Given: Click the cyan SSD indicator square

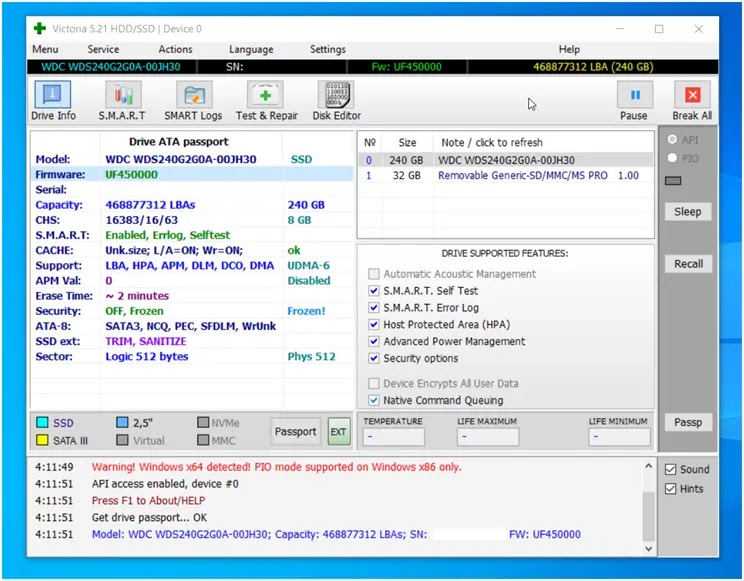Looking at the screenshot, I should (42, 422).
